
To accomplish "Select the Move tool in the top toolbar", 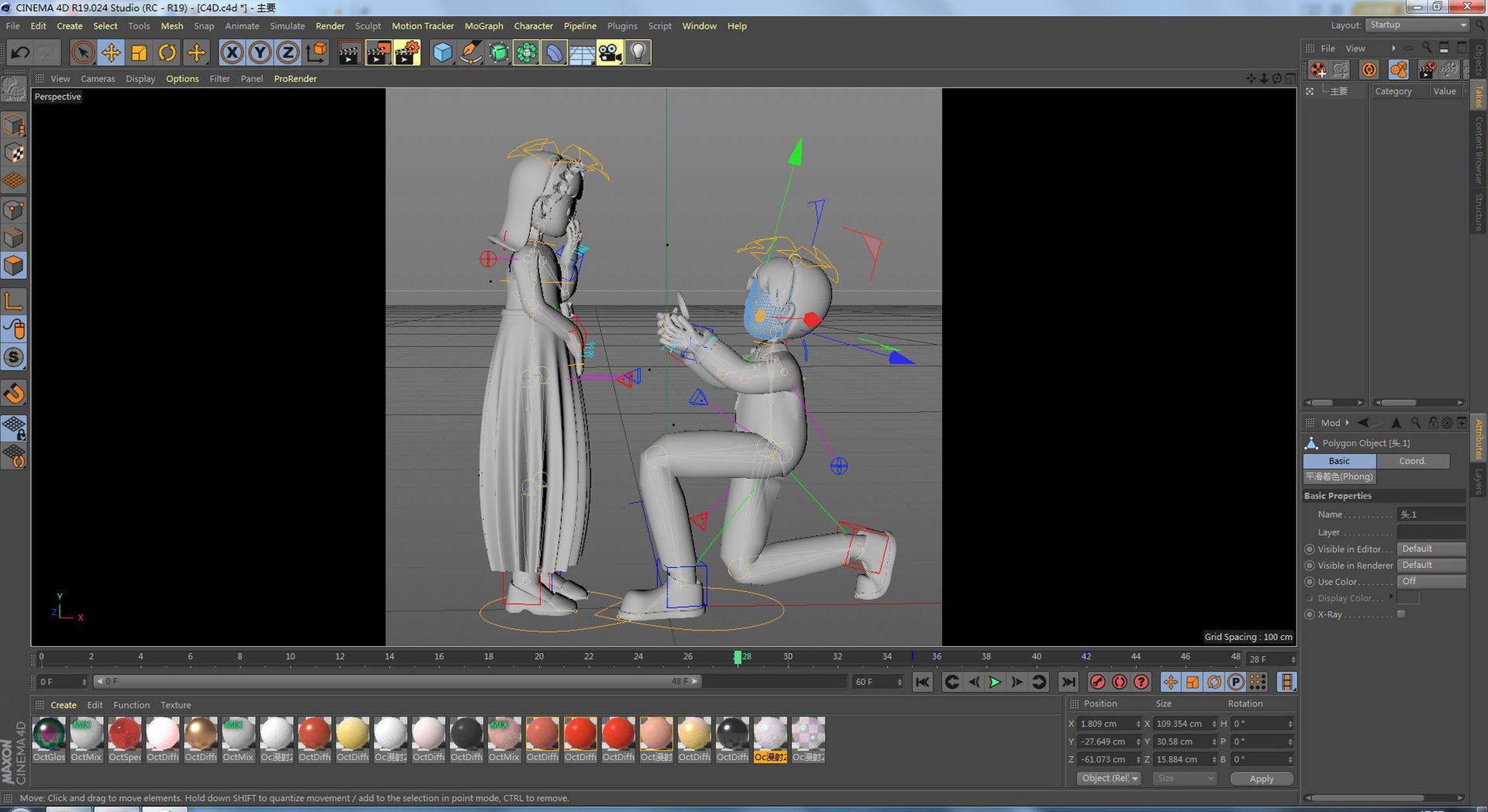I will pyautogui.click(x=111, y=53).
